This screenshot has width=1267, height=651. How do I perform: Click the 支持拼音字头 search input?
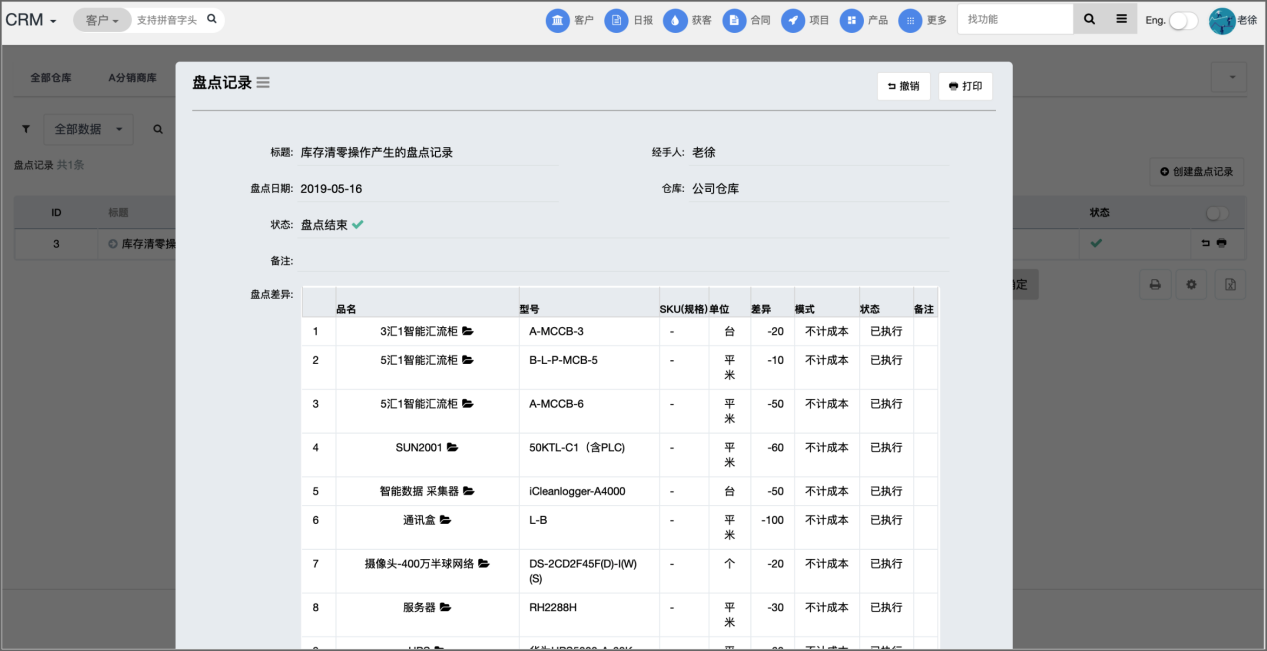coord(168,20)
